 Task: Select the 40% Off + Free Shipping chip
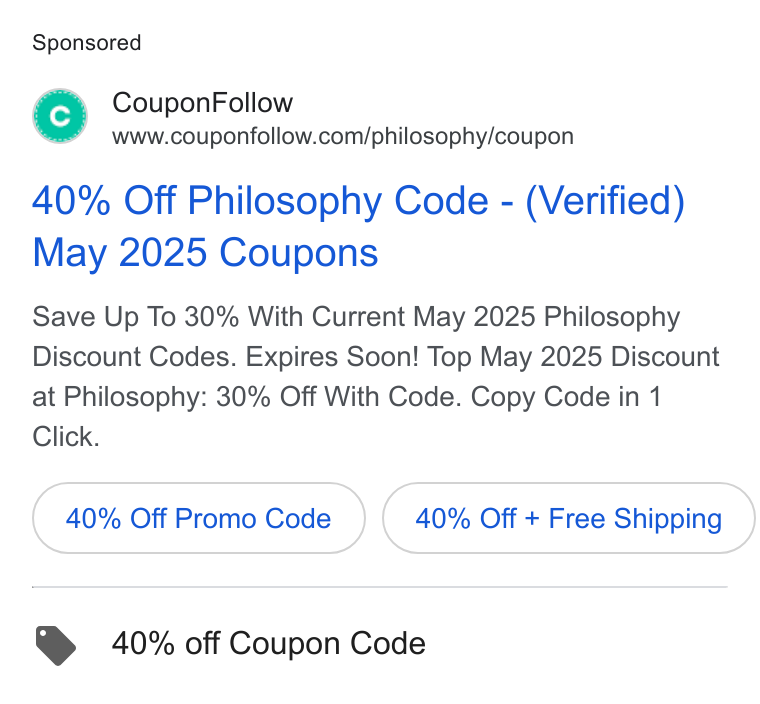(569, 518)
